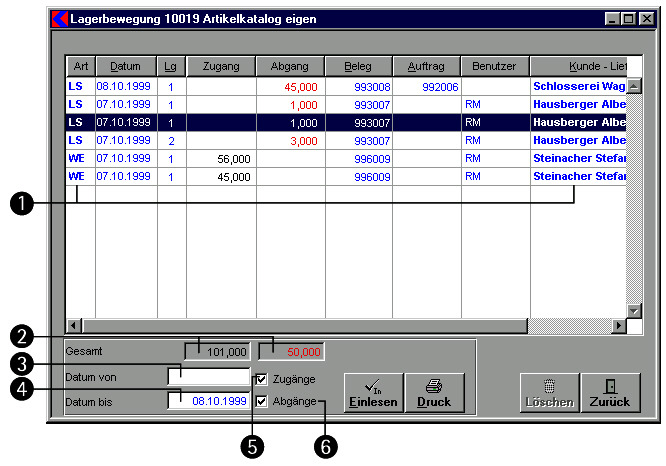This screenshot has width=666, height=466.
Task: Click the Auftrag value 992006
Action: coord(440,87)
